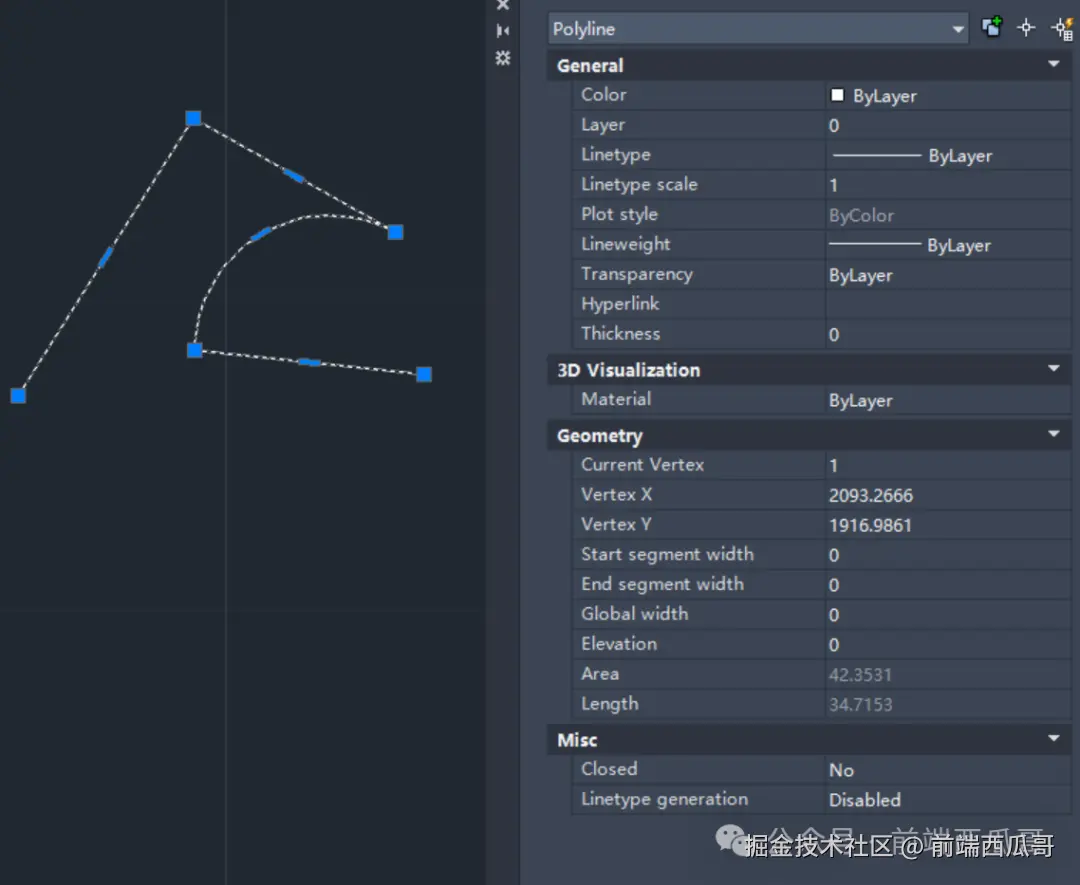
Task: Select the Linetype property label
Action: [616, 154]
